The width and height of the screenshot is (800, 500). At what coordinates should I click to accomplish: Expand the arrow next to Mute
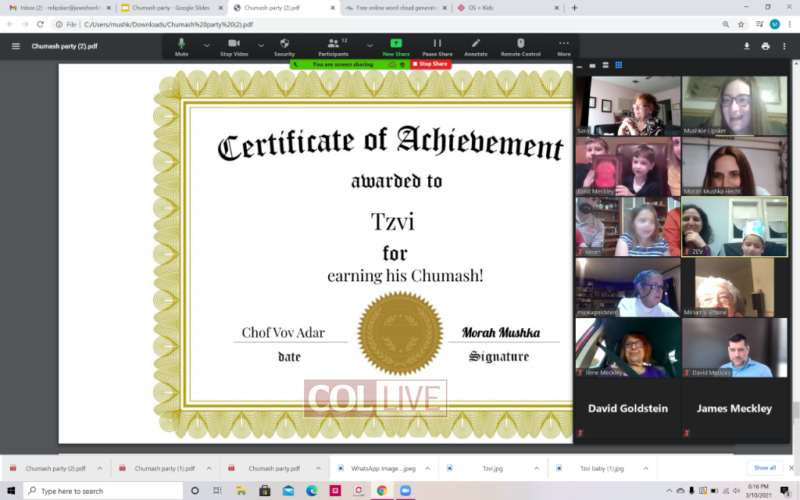pos(207,44)
